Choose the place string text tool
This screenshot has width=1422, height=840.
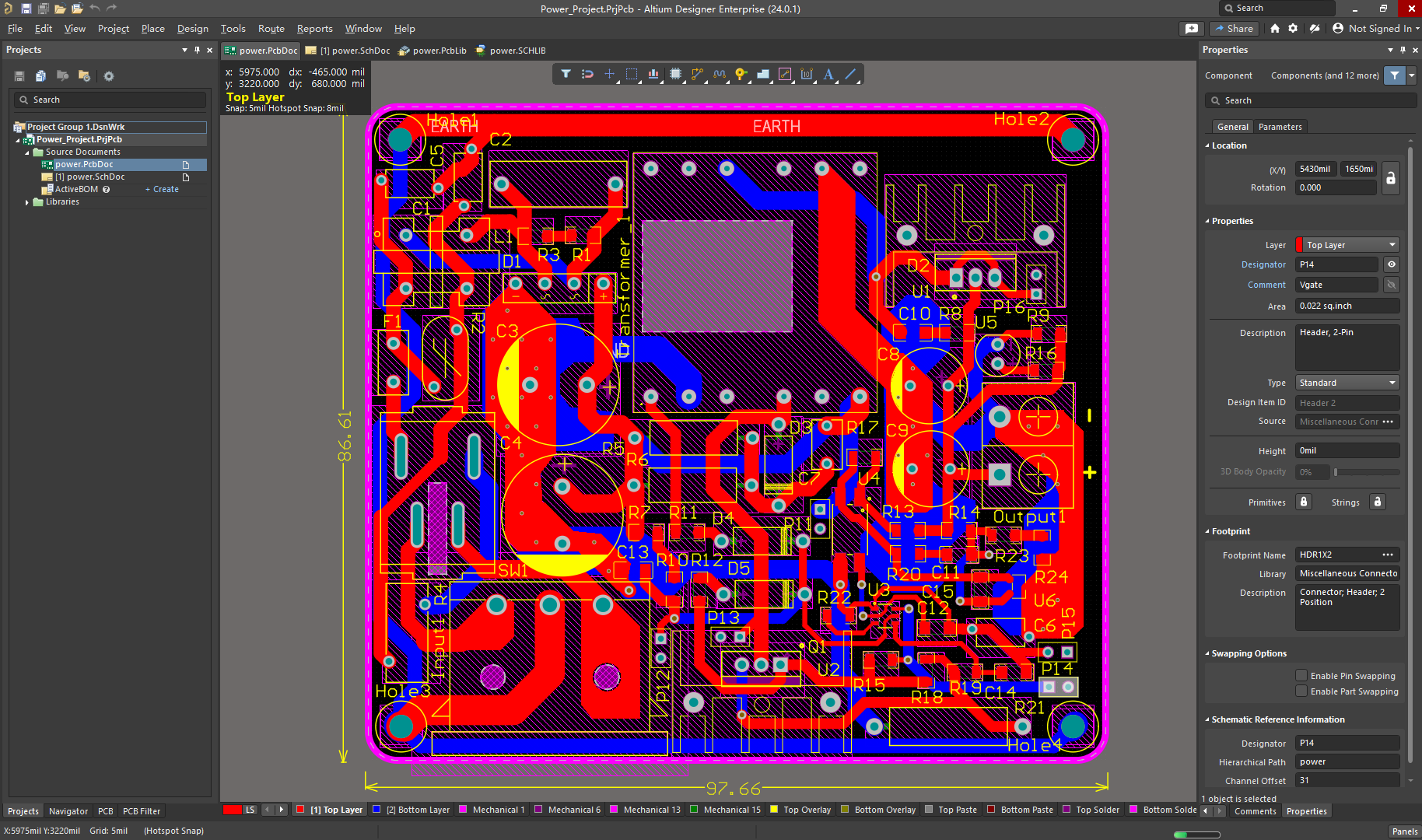point(828,75)
